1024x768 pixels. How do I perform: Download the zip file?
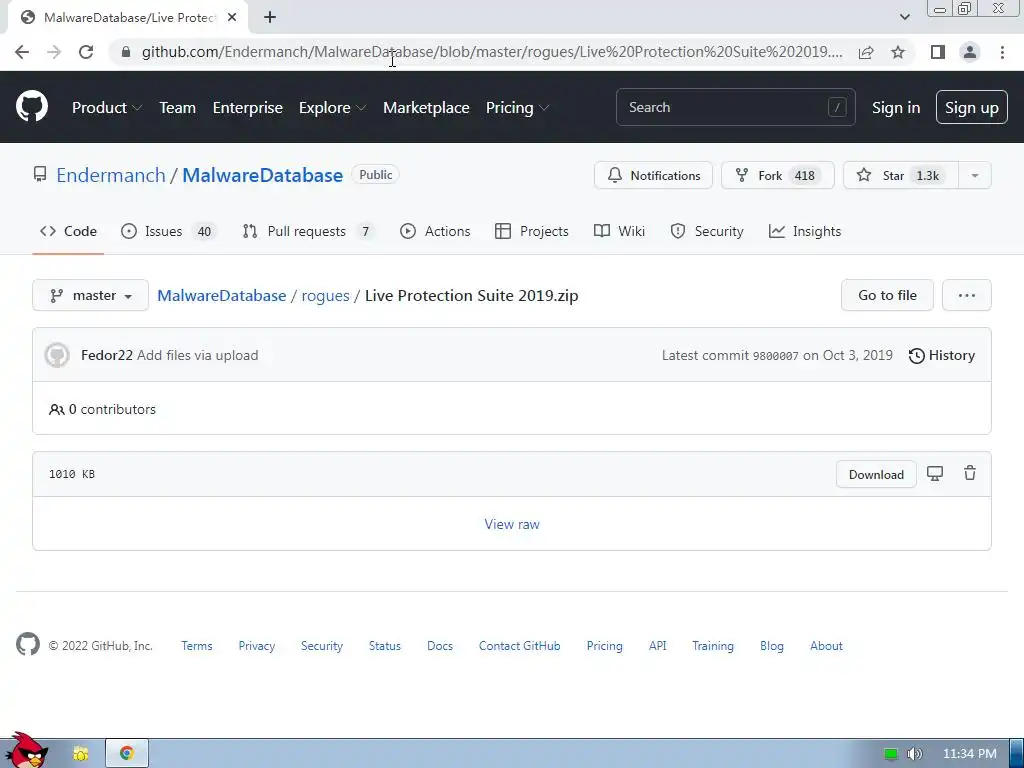click(876, 474)
